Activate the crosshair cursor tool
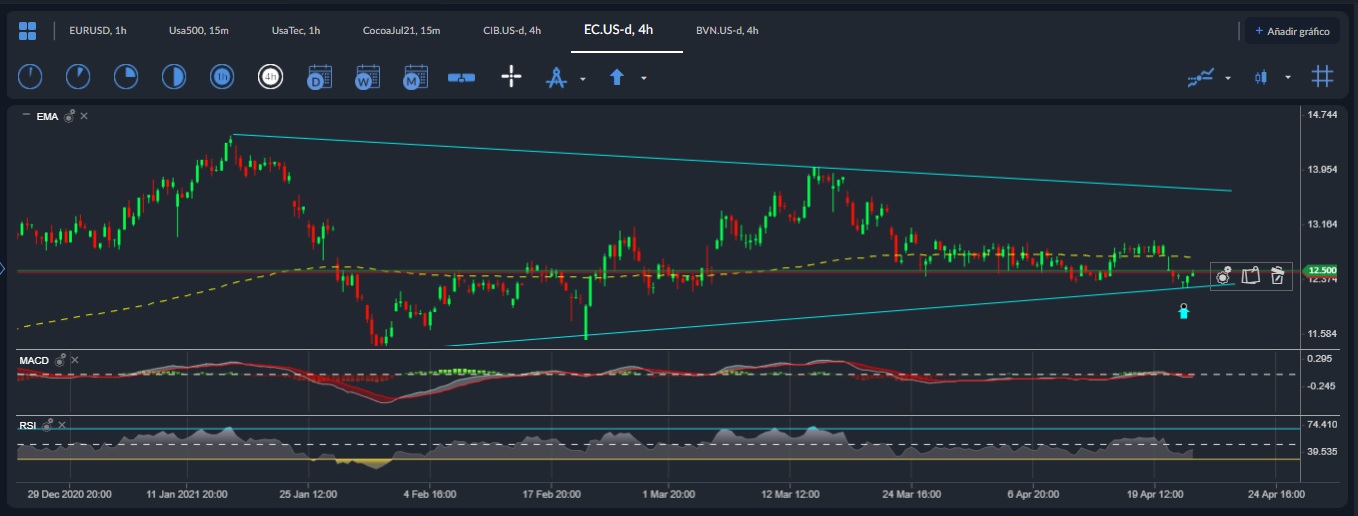This screenshot has height=516, width=1358. (511, 76)
